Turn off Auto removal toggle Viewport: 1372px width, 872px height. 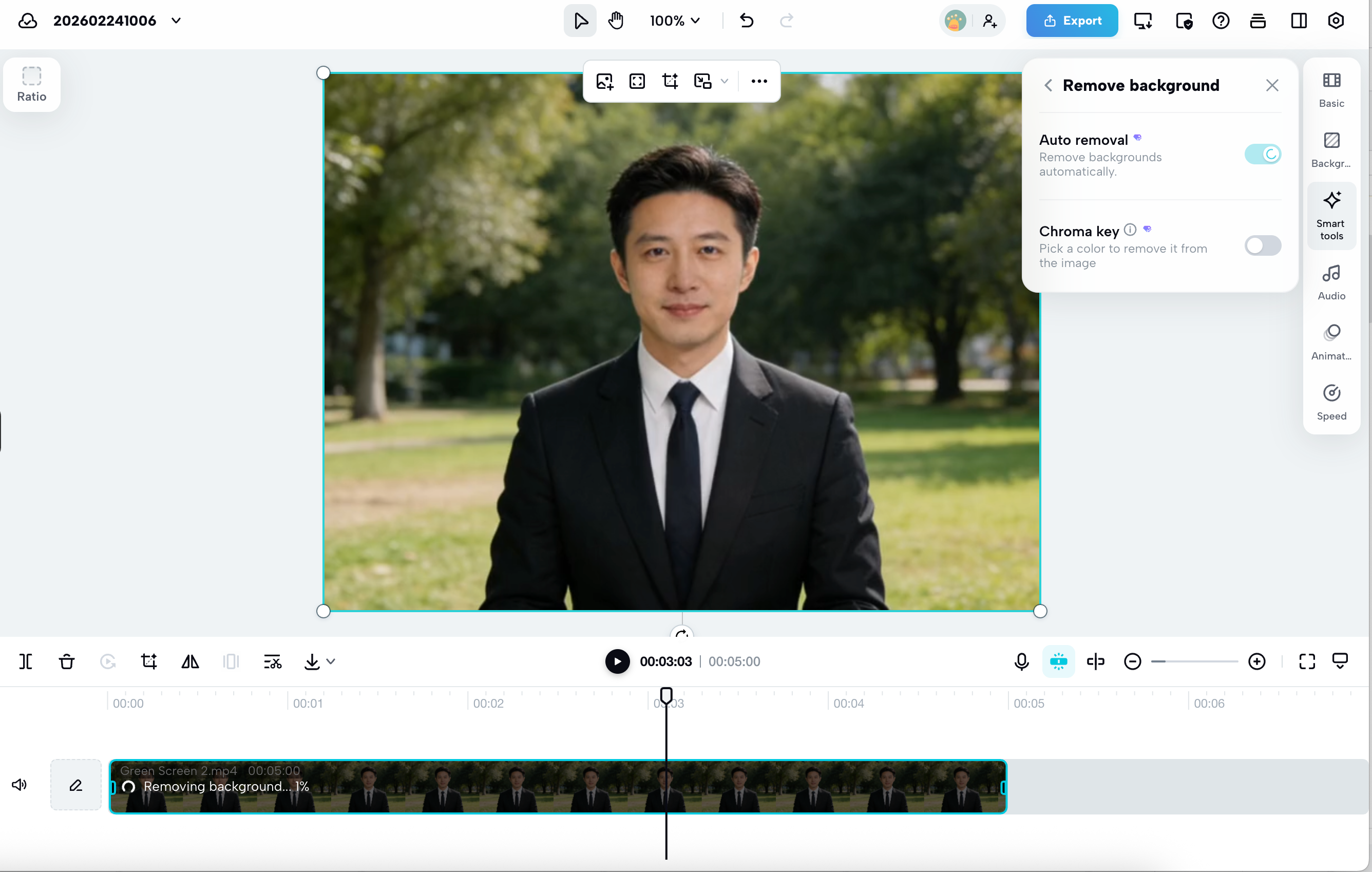tap(1262, 154)
